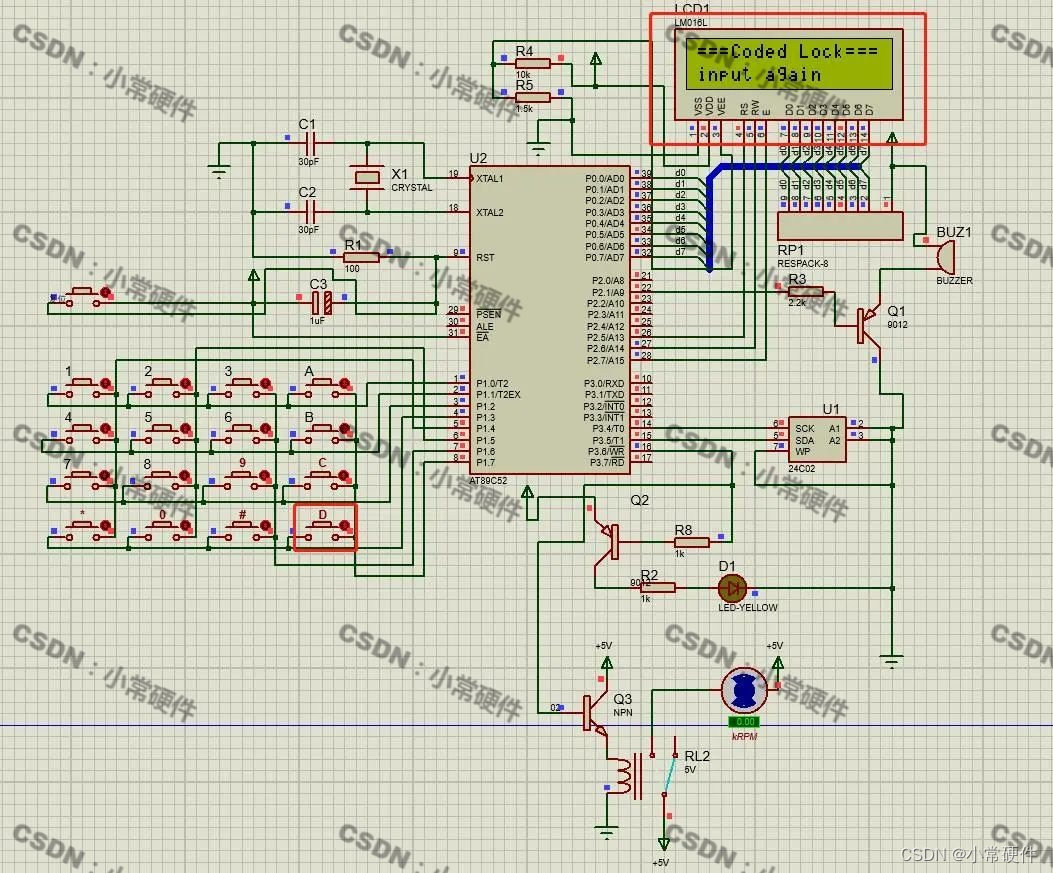Click the XTAL1 pin label on U2
Screen dimensions: 1053x873
(x=490, y=179)
